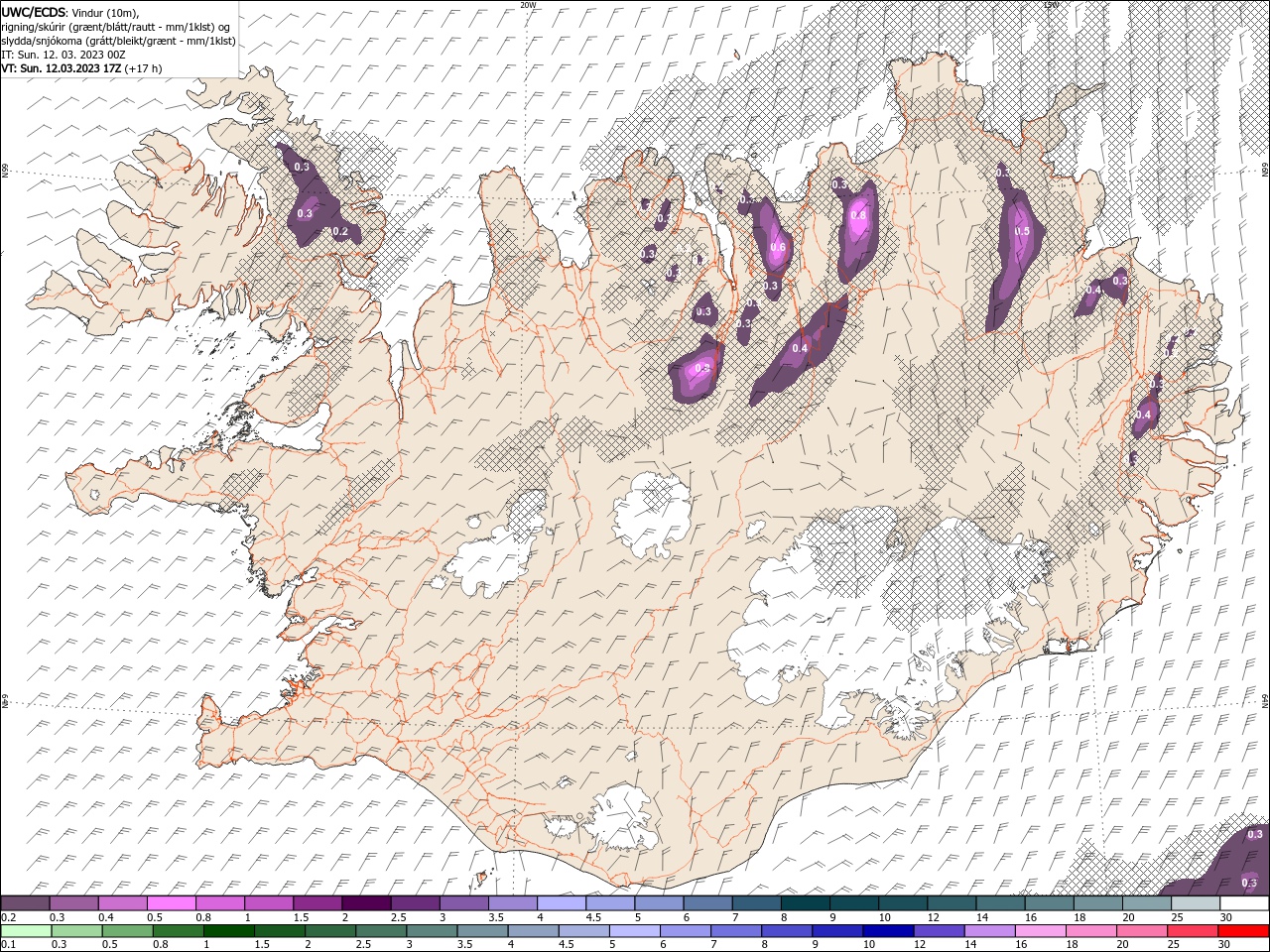Click the 0.1 value in the rain legend
1270x952 pixels.
click(7, 945)
